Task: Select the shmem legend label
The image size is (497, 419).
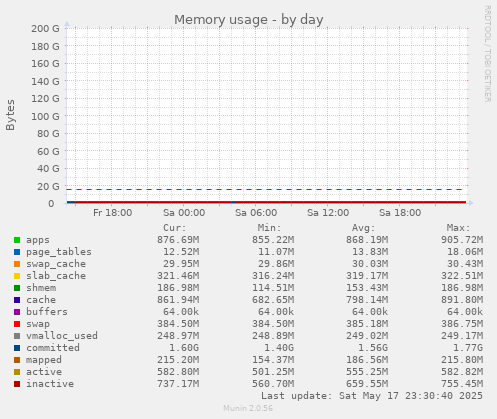Action: click(x=41, y=288)
